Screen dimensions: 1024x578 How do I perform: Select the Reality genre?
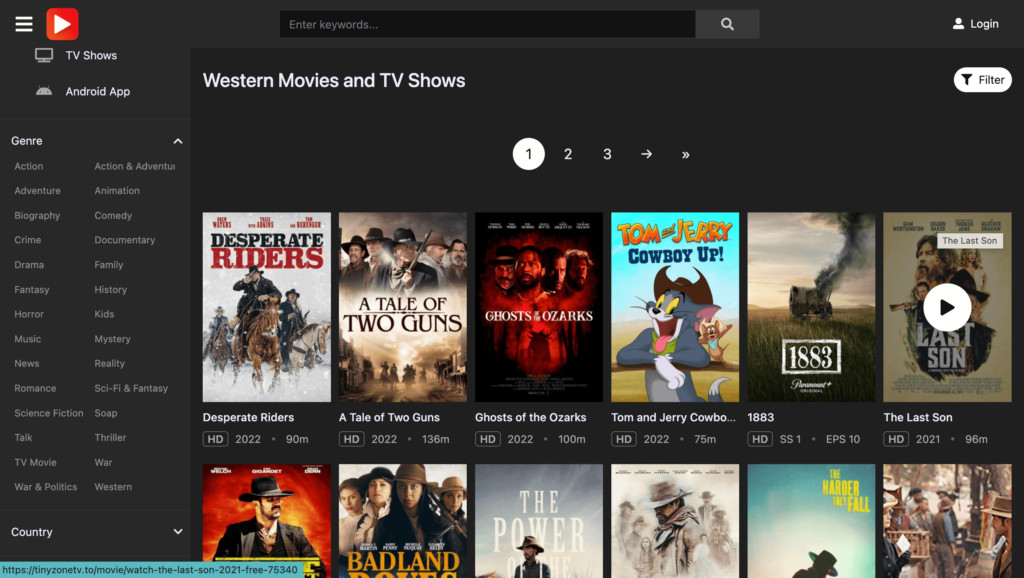[x=109, y=363]
